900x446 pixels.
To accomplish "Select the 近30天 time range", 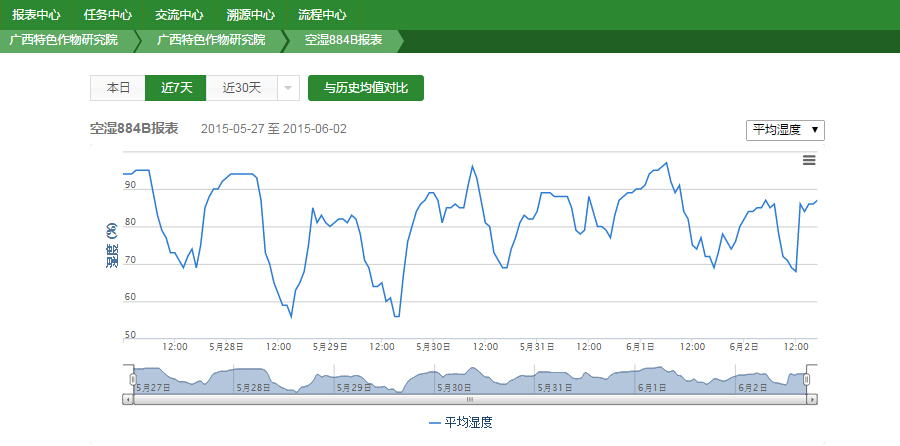I will click(241, 88).
